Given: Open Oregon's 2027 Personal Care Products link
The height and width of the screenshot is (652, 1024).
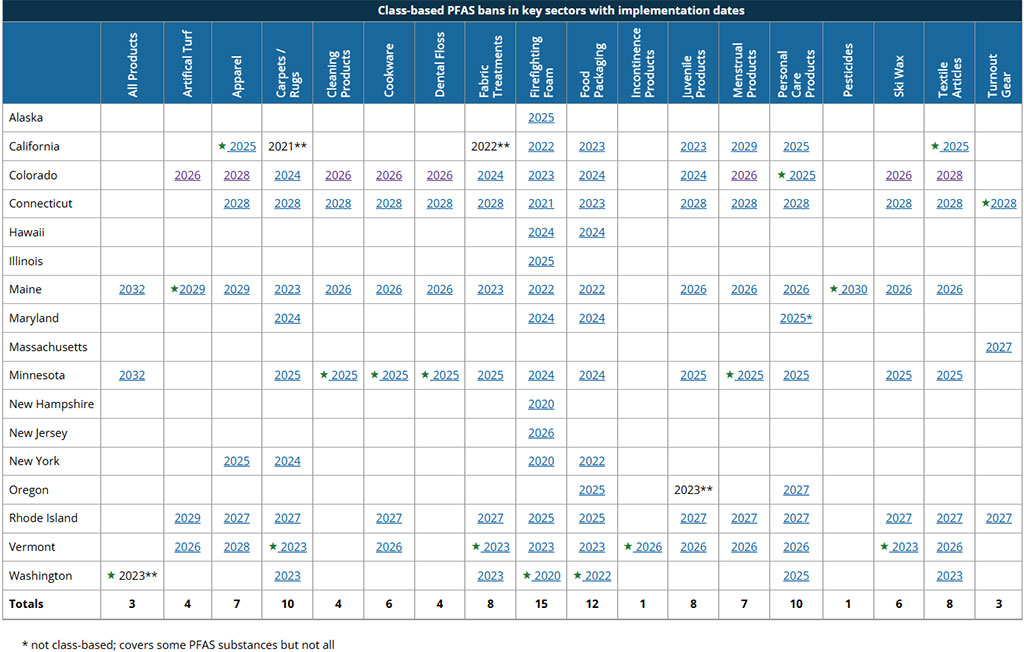Looking at the screenshot, I should pos(796,490).
